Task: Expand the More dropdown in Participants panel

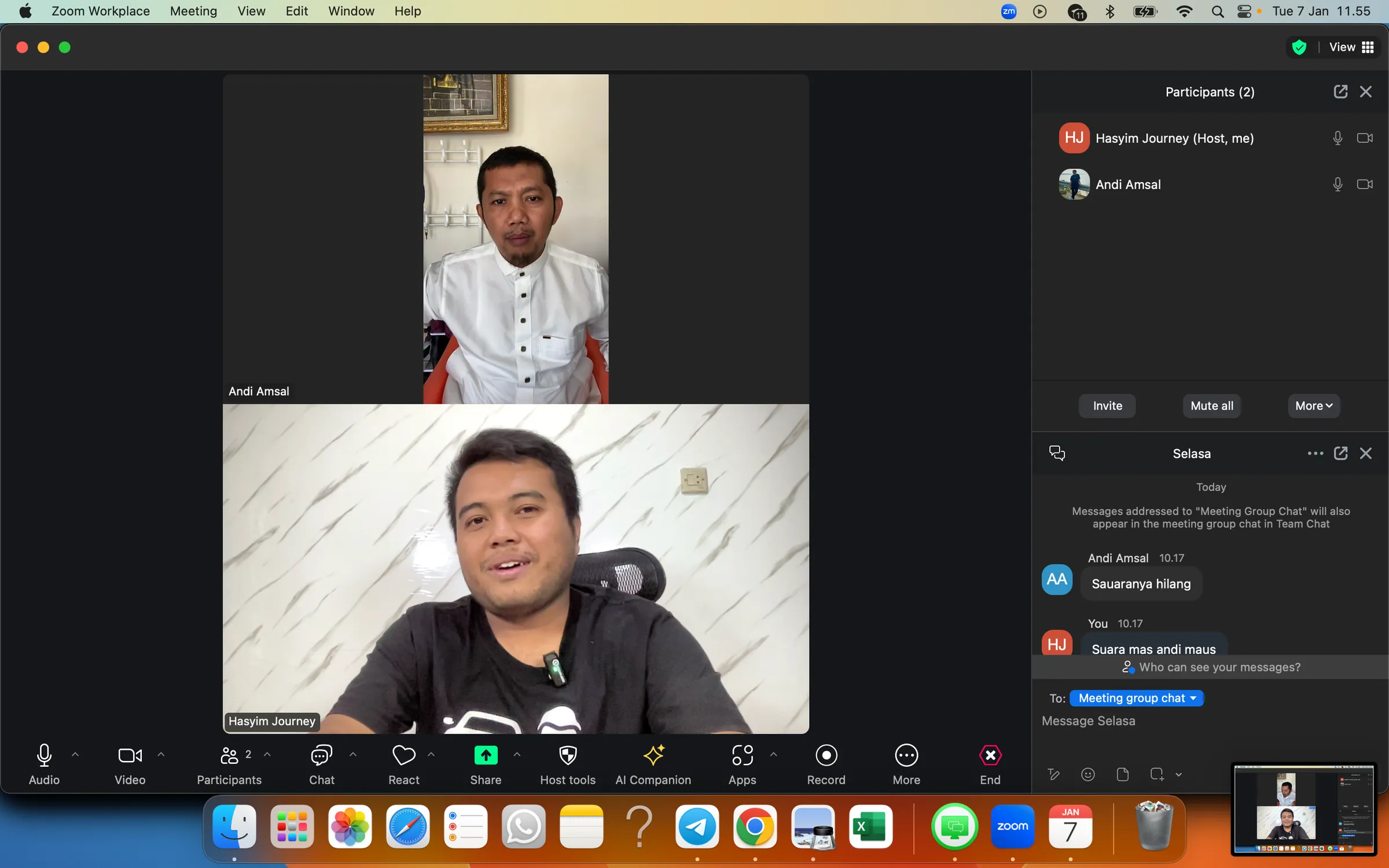Action: click(x=1313, y=406)
